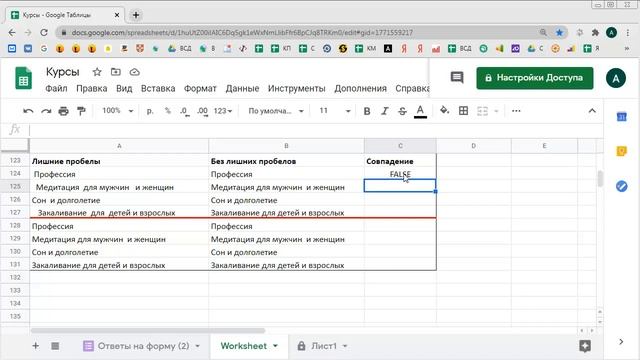Select row 127 header
Image resolution: width=640 pixels, height=360 pixels.
(x=15, y=212)
